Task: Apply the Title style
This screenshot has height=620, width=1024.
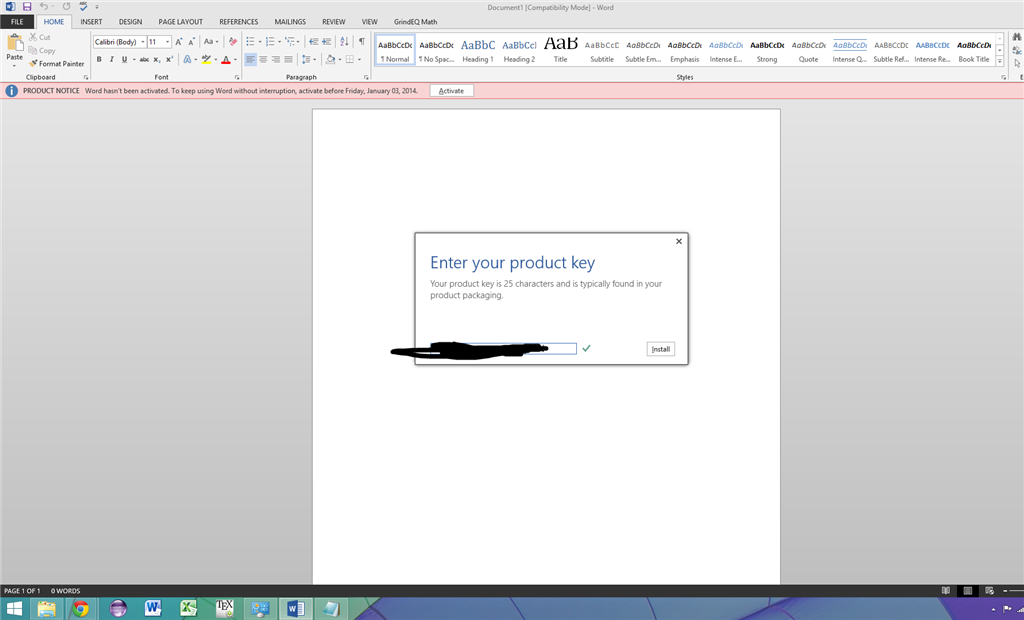Action: tap(560, 50)
